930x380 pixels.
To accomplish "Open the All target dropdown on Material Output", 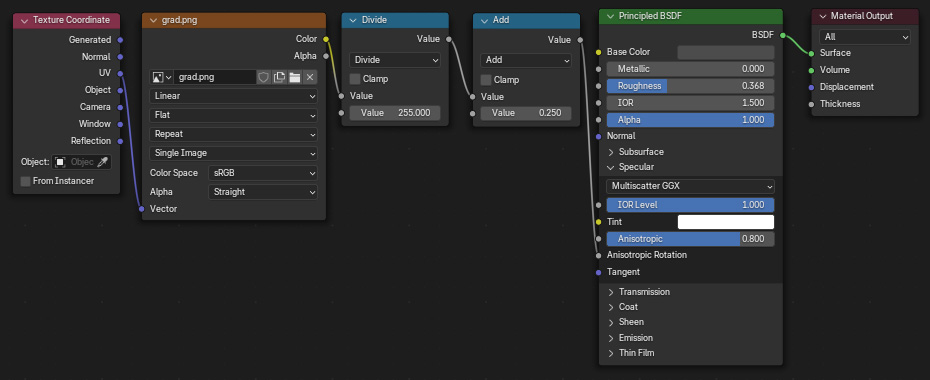I will click(x=865, y=37).
